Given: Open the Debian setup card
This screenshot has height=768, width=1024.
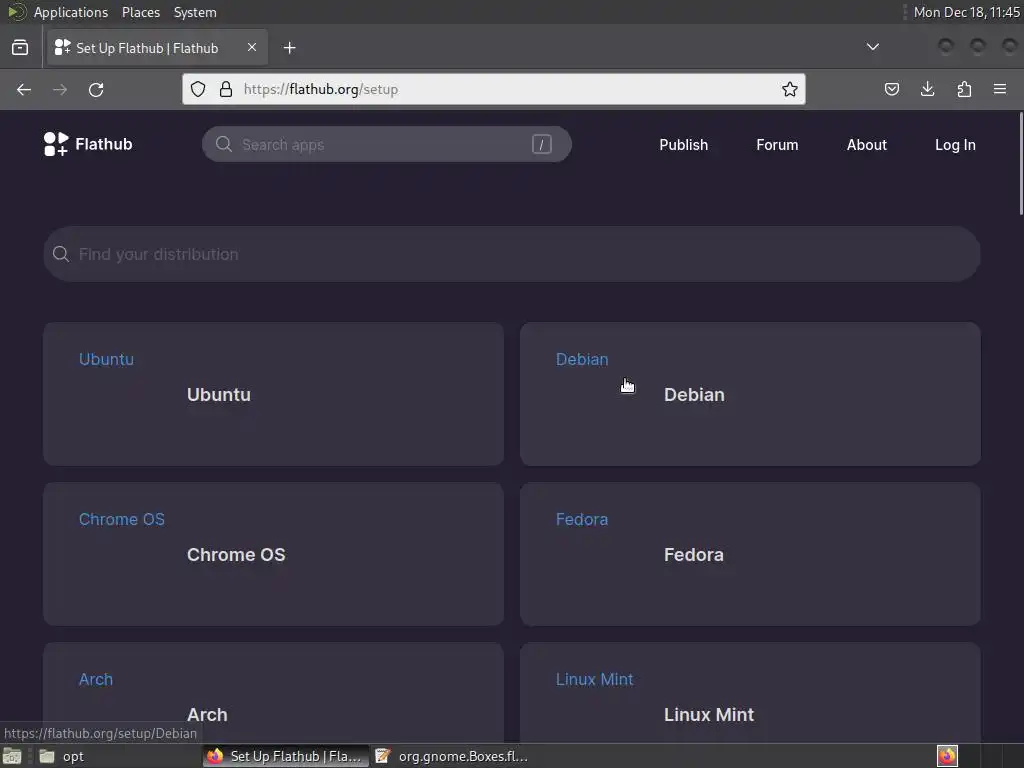Looking at the screenshot, I should pos(750,394).
